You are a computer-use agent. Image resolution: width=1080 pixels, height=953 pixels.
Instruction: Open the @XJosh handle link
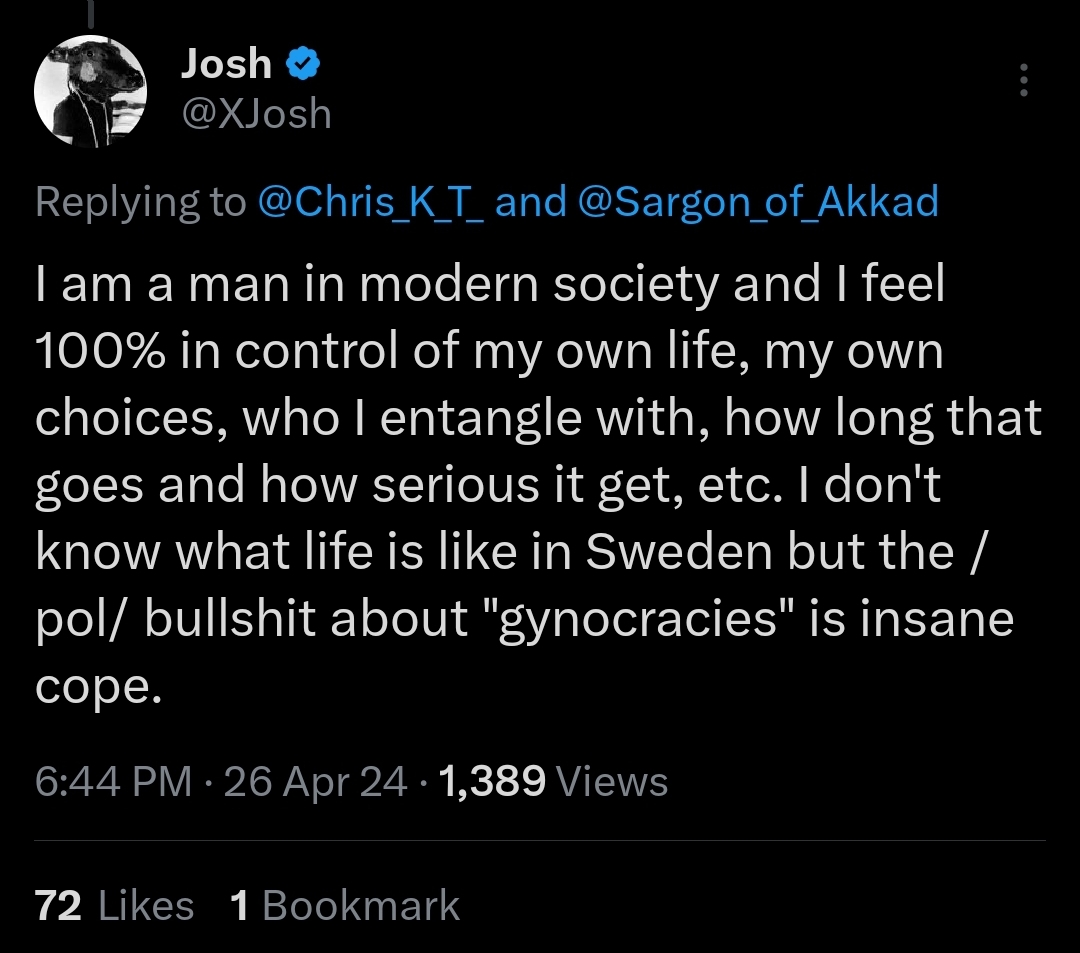coord(255,114)
